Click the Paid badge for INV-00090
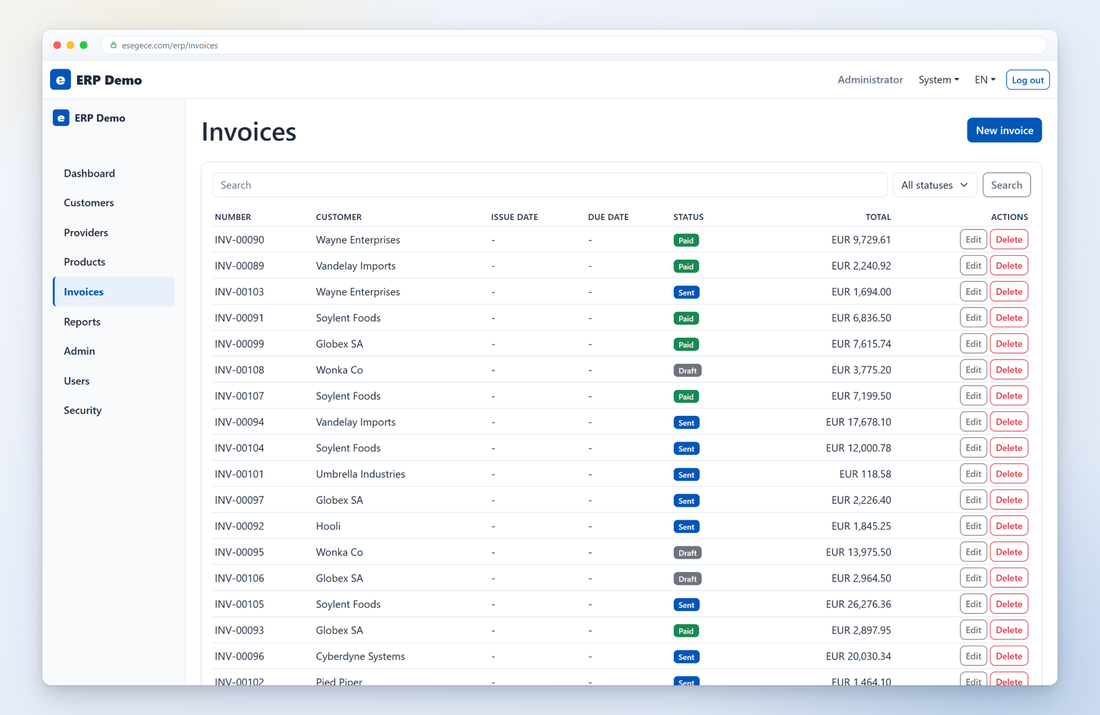The width and height of the screenshot is (1100, 715). (x=686, y=241)
